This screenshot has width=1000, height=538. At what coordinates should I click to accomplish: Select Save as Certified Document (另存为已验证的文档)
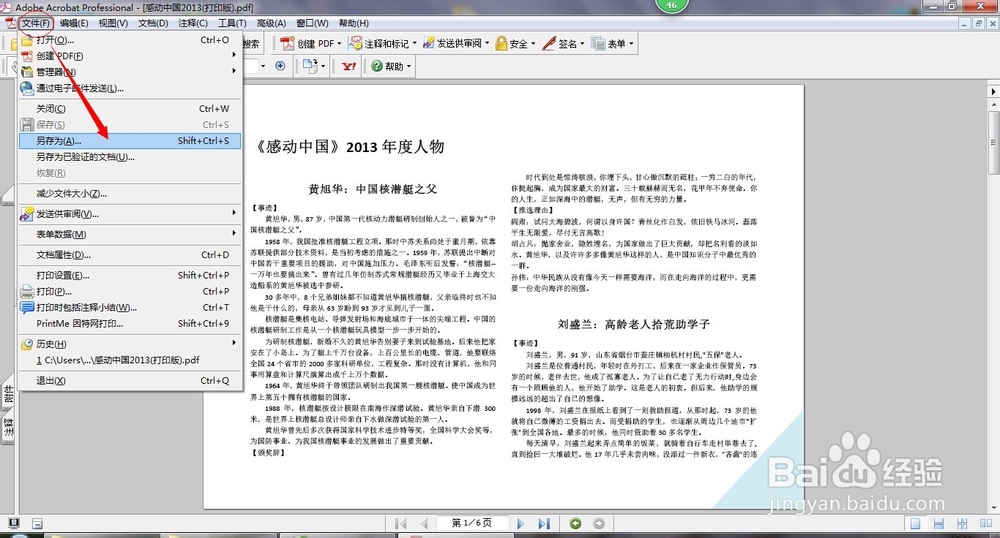click(130, 157)
